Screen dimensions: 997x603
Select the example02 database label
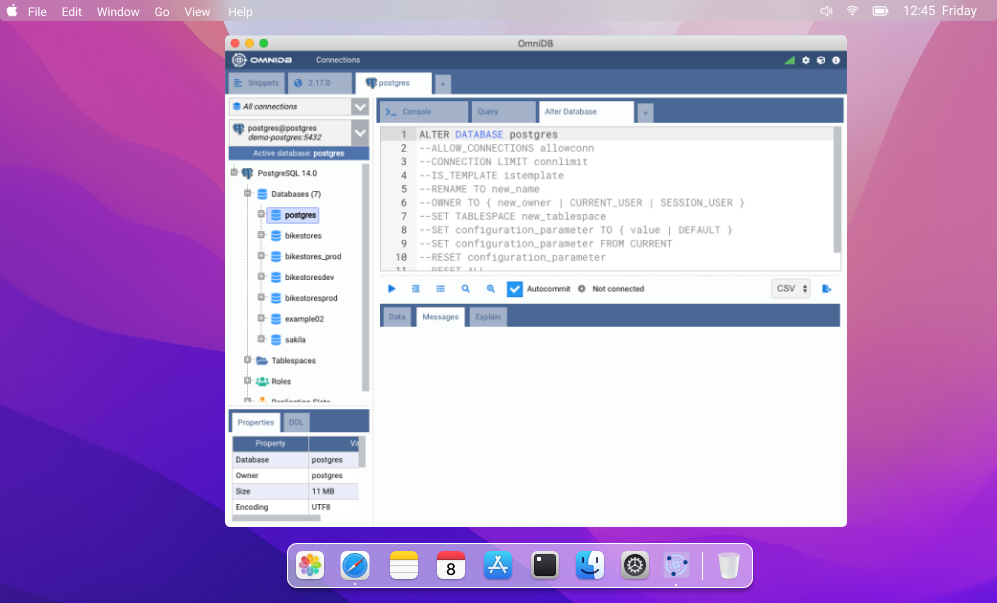304,319
